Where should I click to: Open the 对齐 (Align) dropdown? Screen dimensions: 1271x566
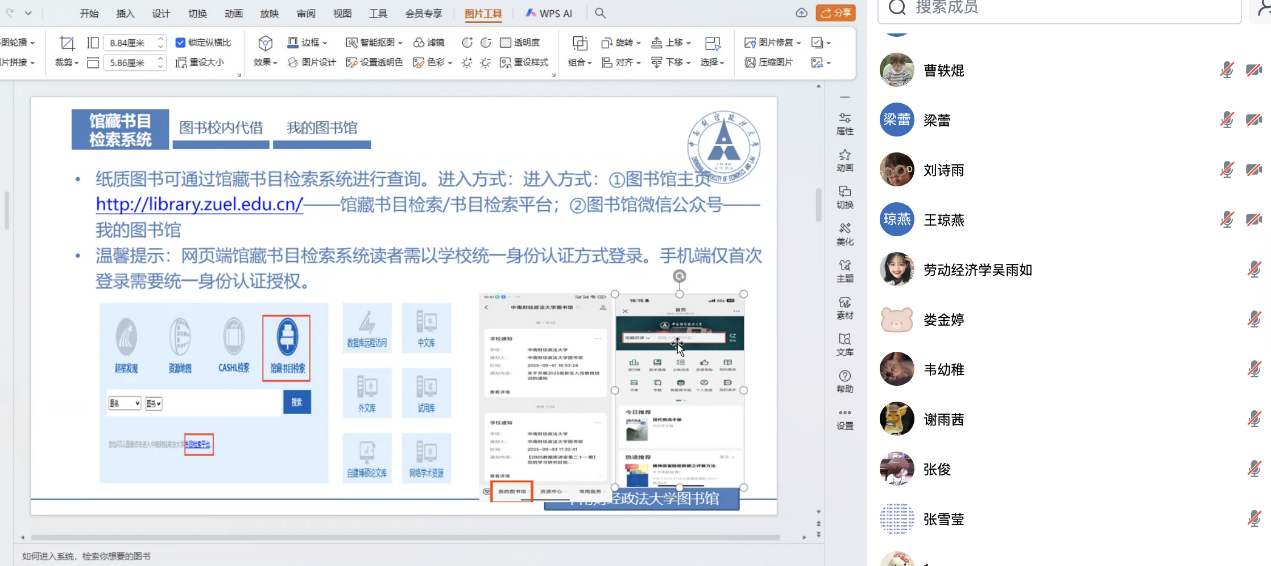[618, 62]
